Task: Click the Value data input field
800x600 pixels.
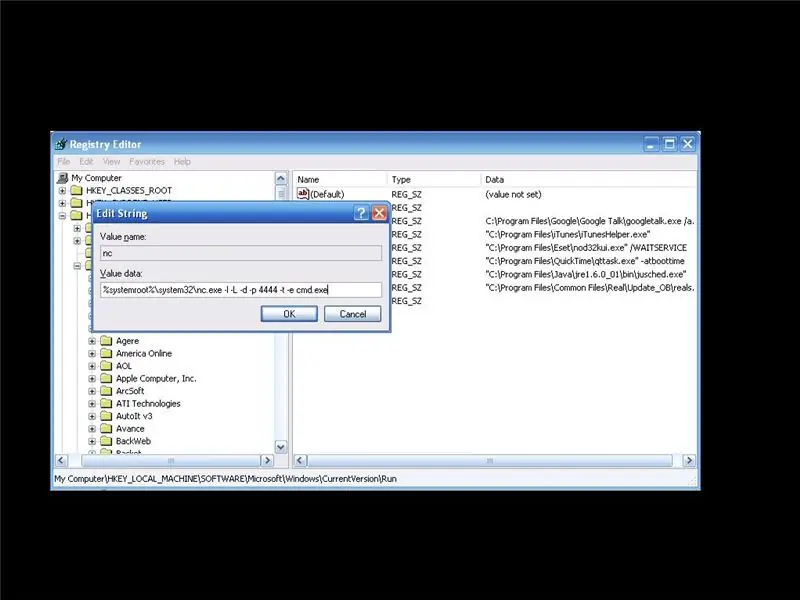Action: pos(241,290)
